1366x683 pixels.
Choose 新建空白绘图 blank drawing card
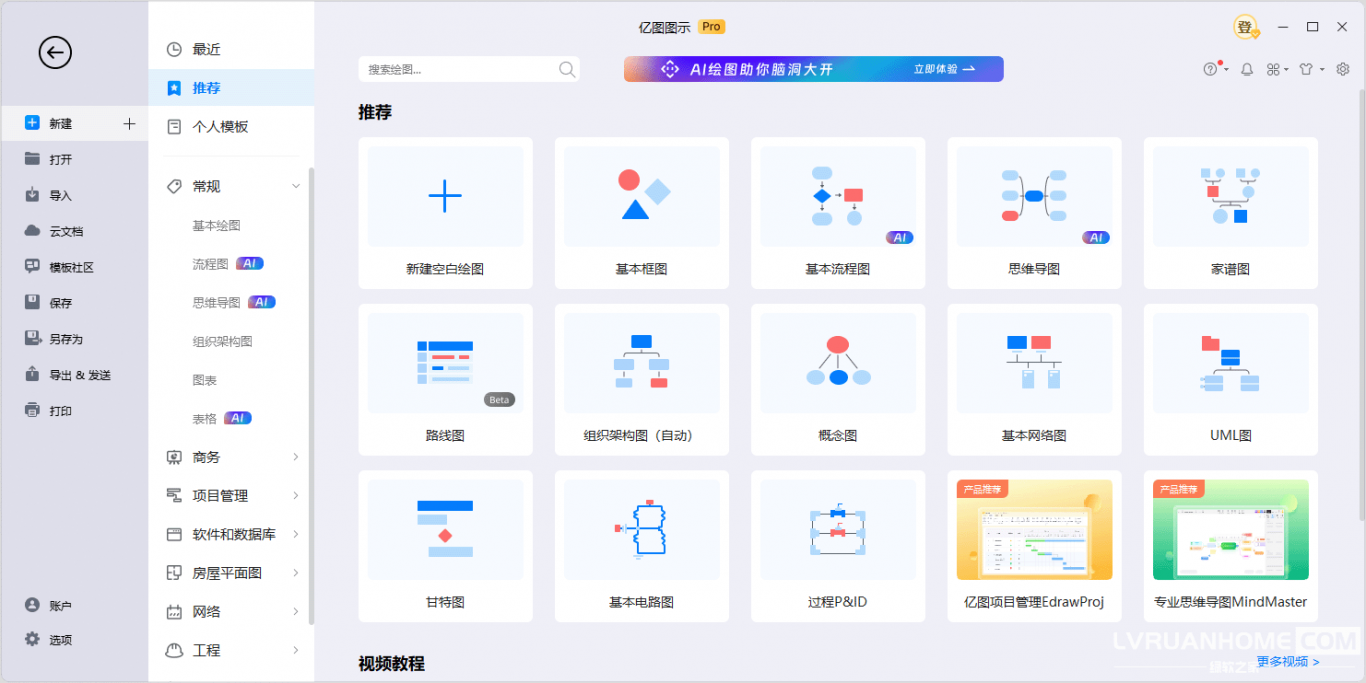(445, 213)
